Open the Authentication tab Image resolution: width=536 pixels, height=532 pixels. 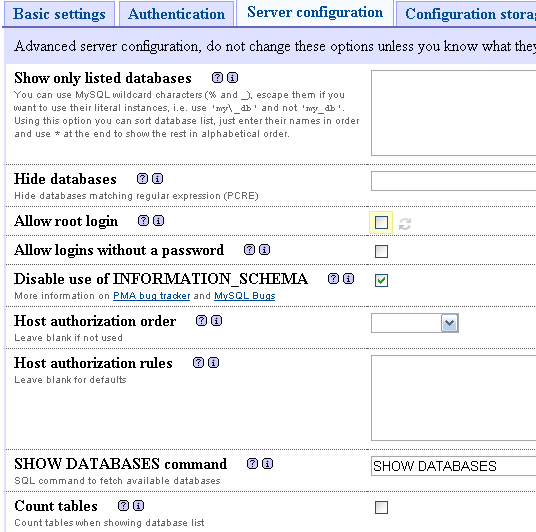[176, 14]
